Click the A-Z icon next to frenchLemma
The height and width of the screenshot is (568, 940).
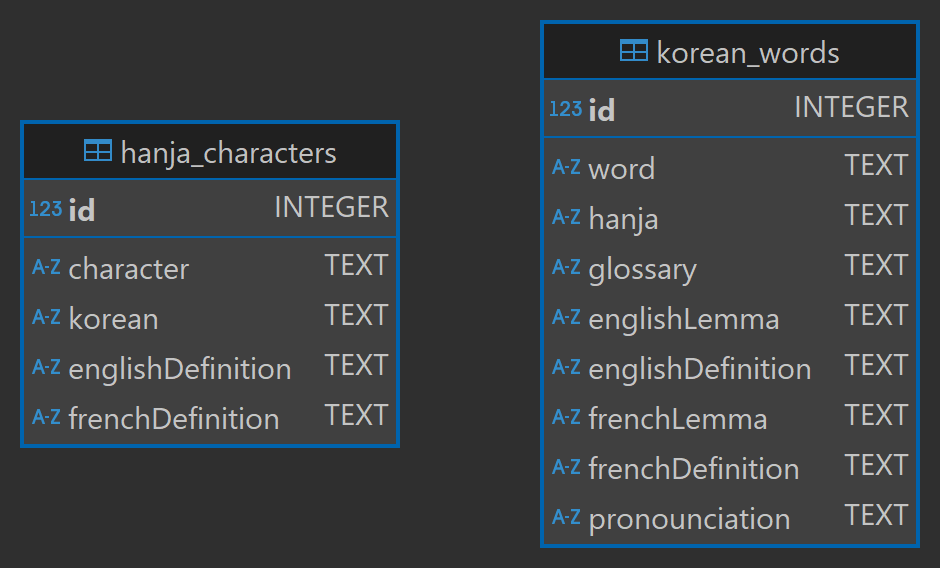[x=566, y=418]
